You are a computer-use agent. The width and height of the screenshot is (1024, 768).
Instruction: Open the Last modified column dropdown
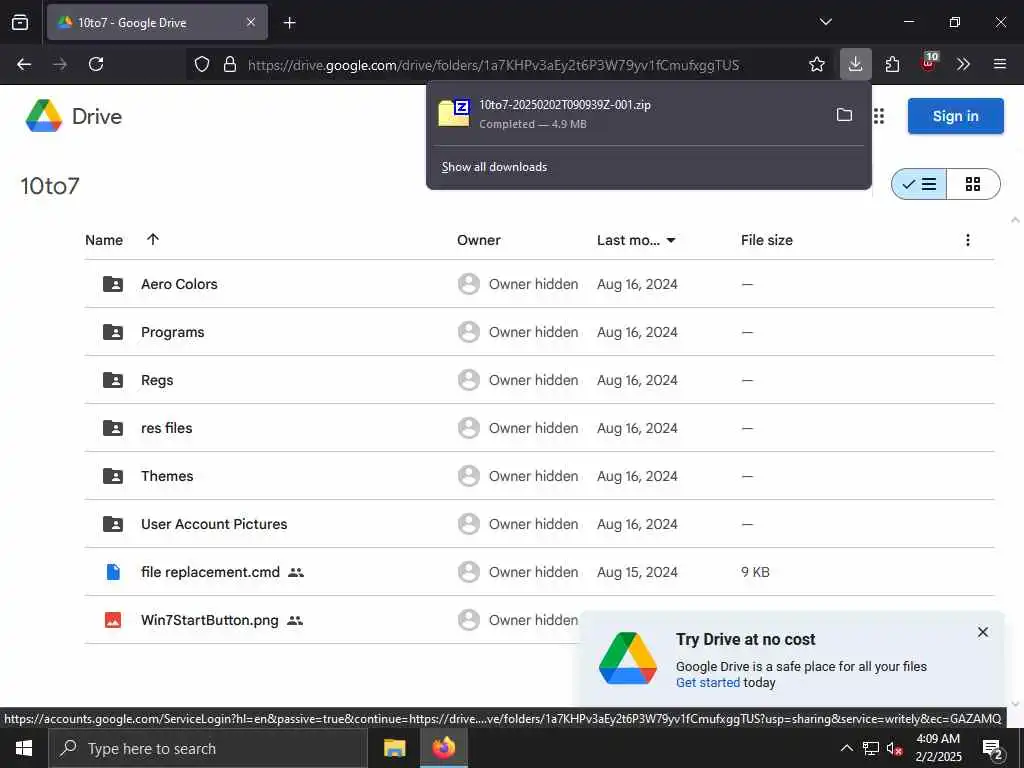(671, 240)
